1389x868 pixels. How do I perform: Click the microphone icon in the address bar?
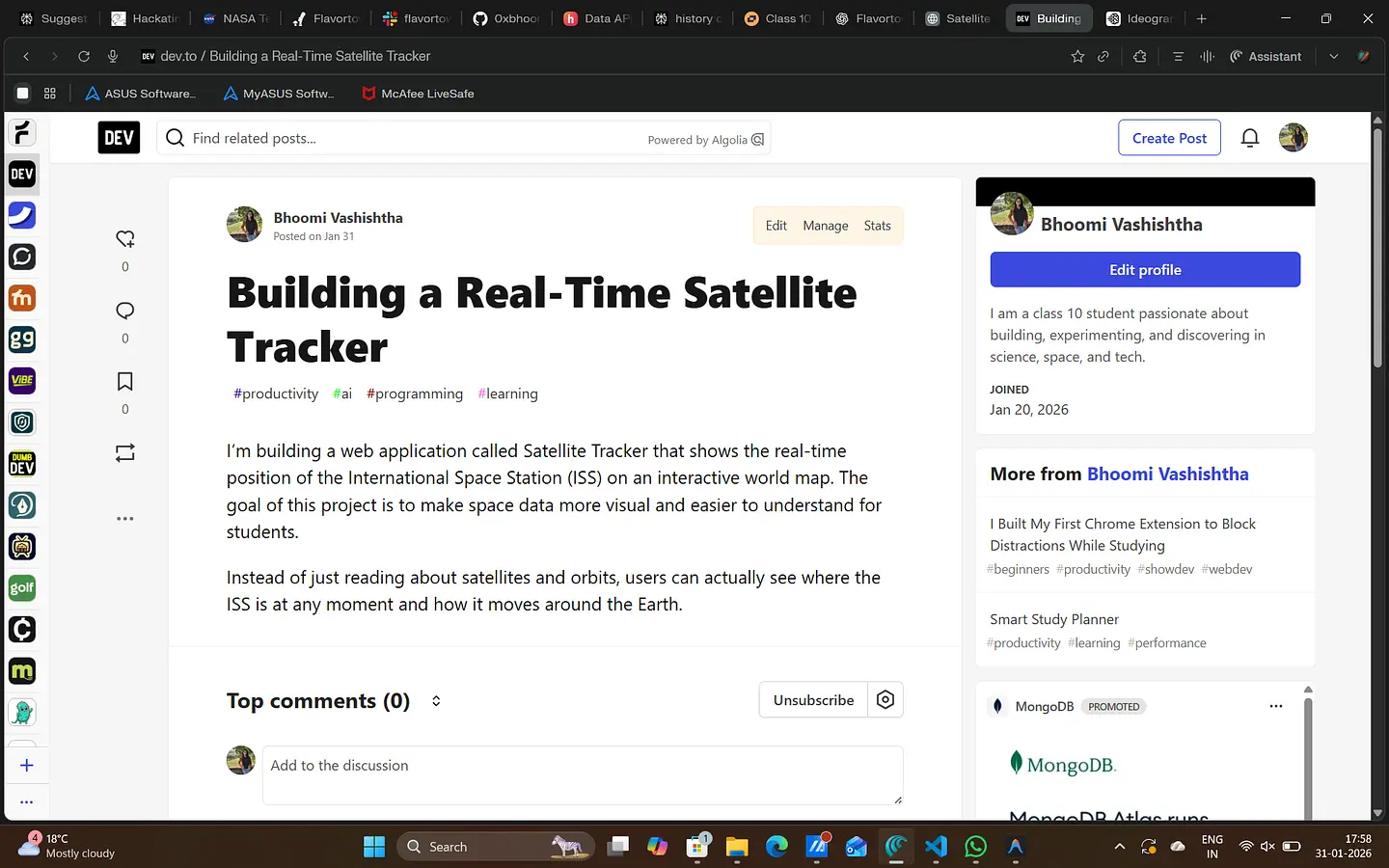113,56
